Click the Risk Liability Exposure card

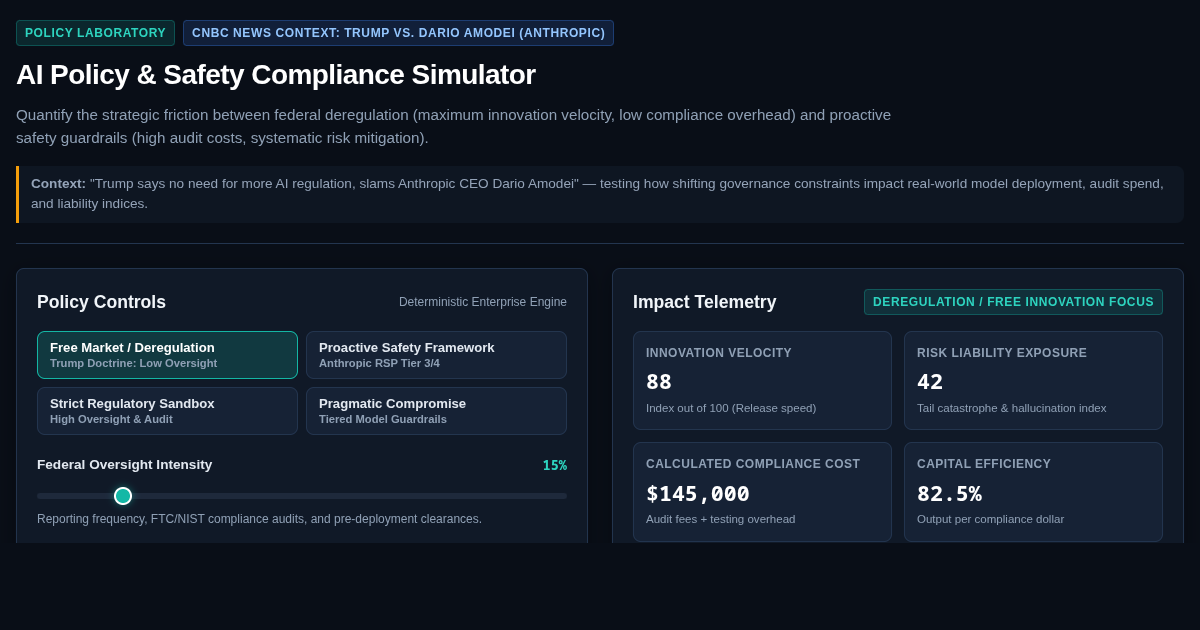[1033, 381]
